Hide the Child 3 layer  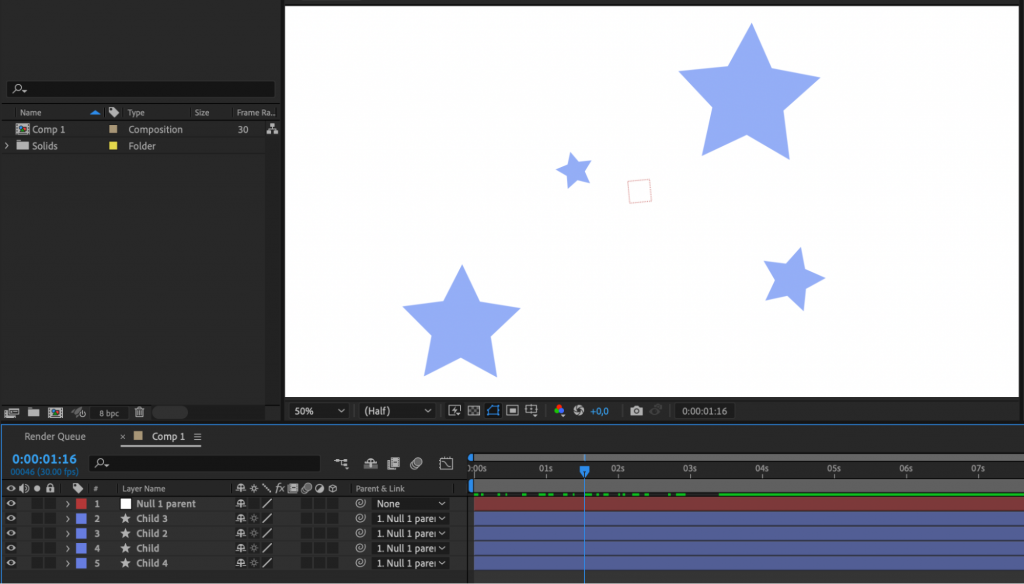[x=10, y=518]
